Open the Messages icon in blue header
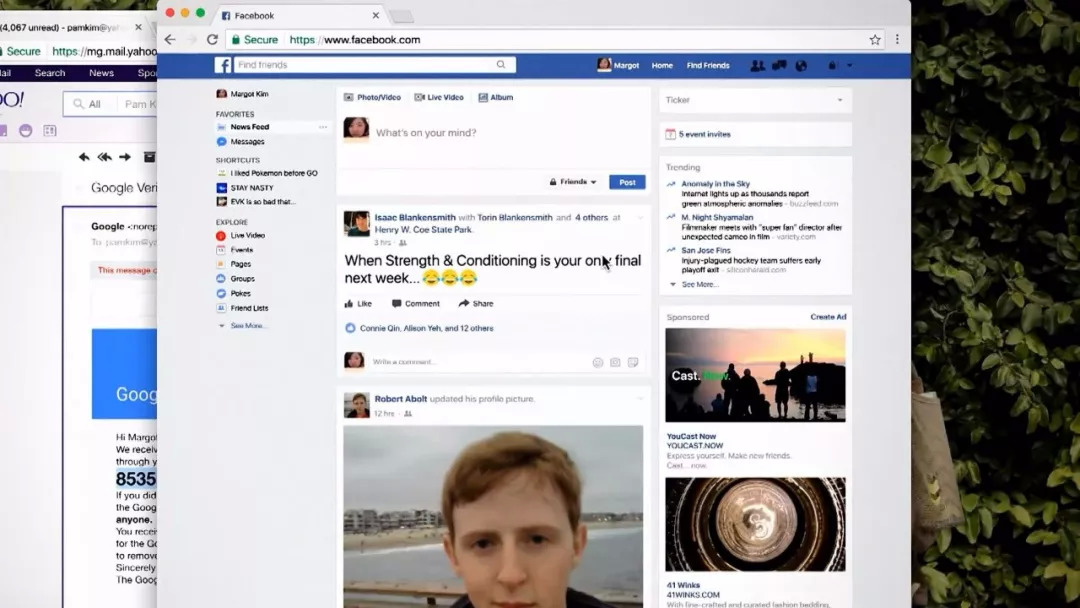 coord(779,66)
